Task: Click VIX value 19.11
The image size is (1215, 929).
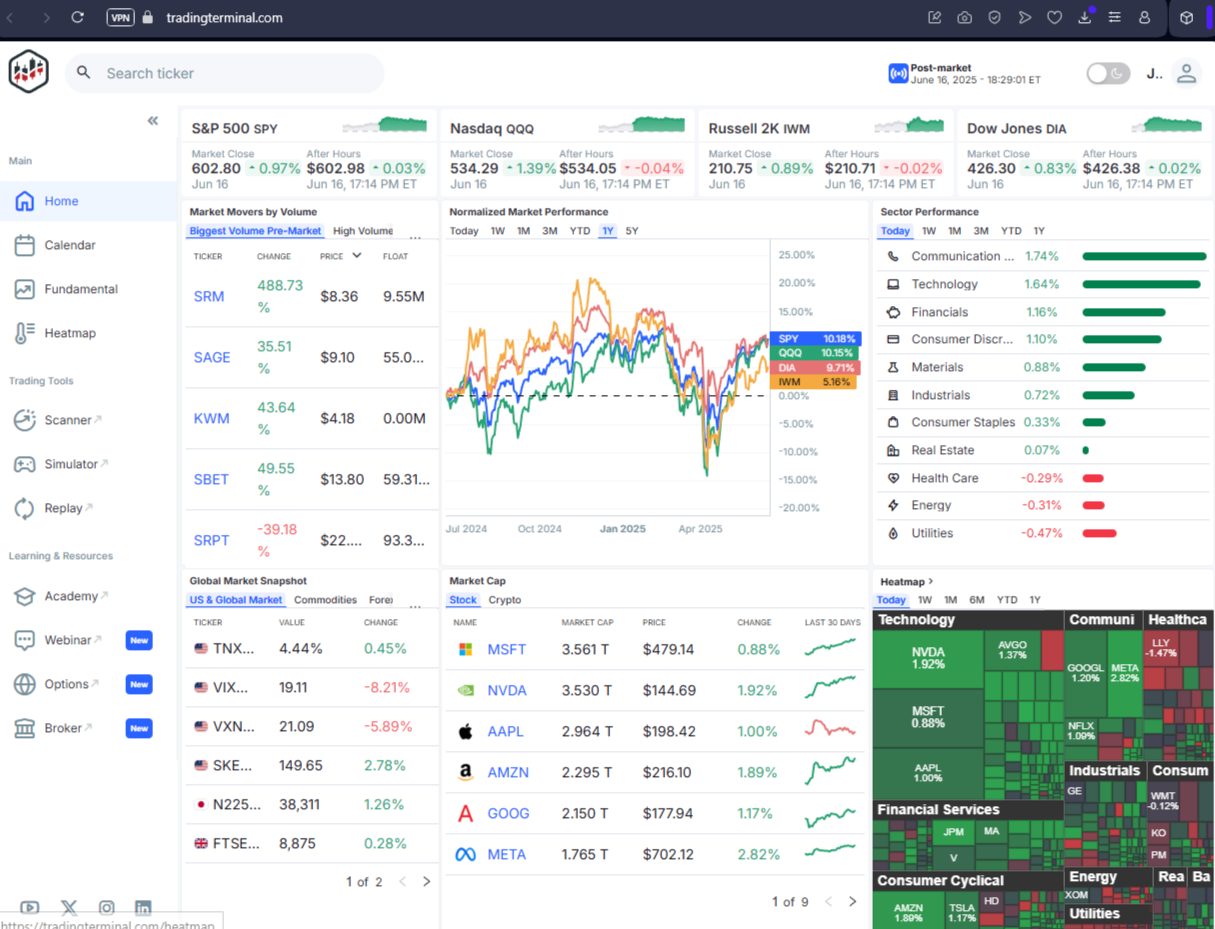Action: [x=293, y=688]
